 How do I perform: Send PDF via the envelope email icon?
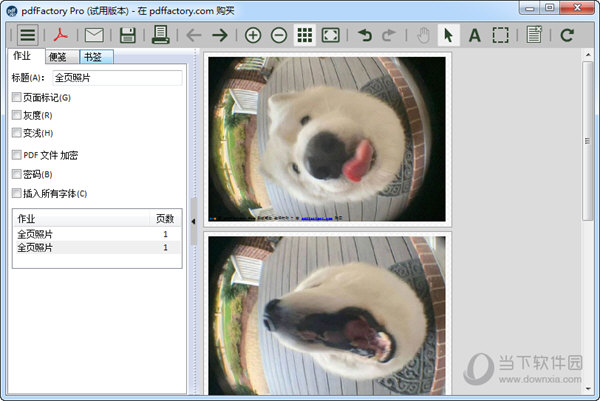coord(94,35)
